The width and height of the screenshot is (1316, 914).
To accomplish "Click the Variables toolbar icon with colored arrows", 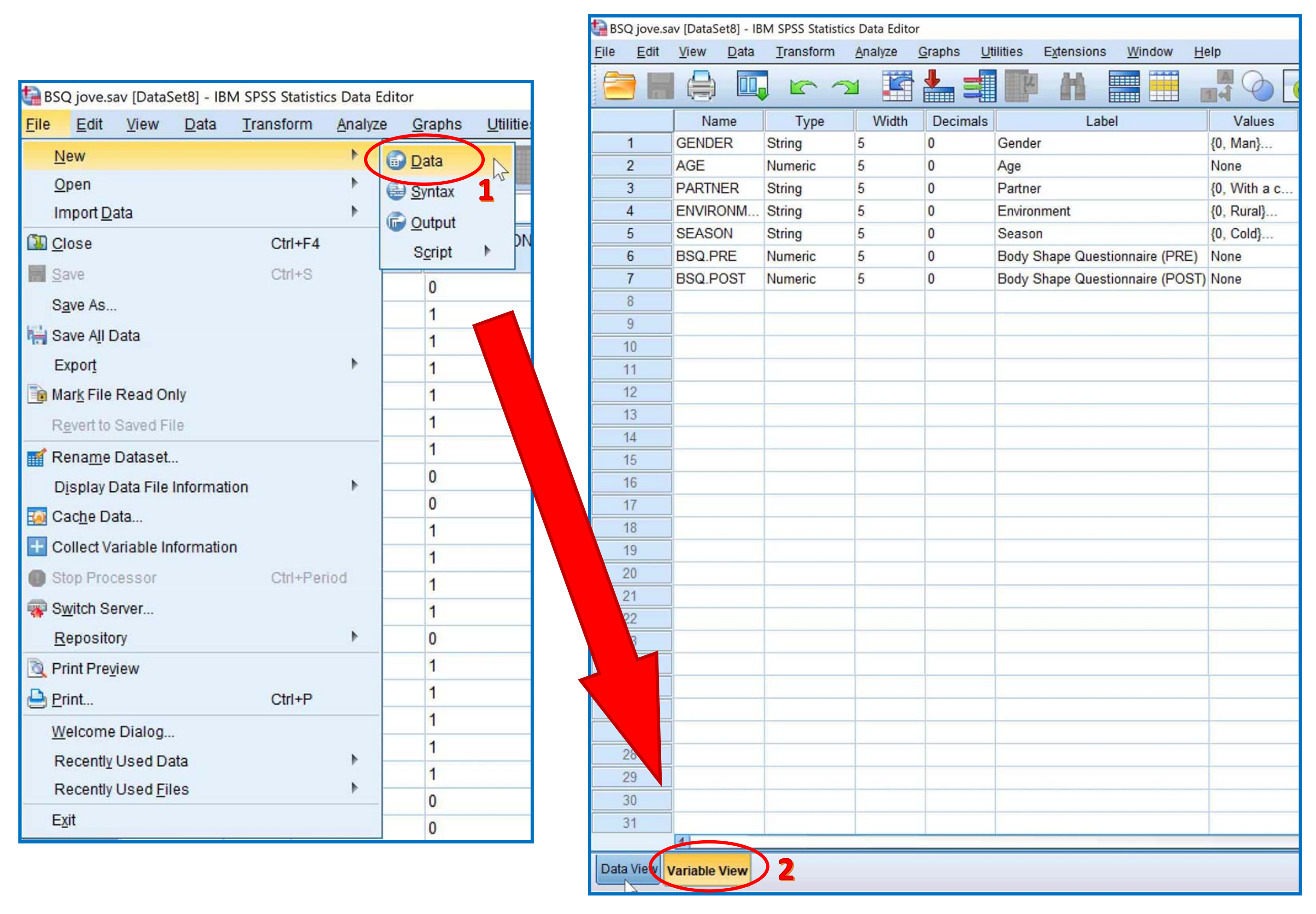I will pyautogui.click(x=980, y=86).
